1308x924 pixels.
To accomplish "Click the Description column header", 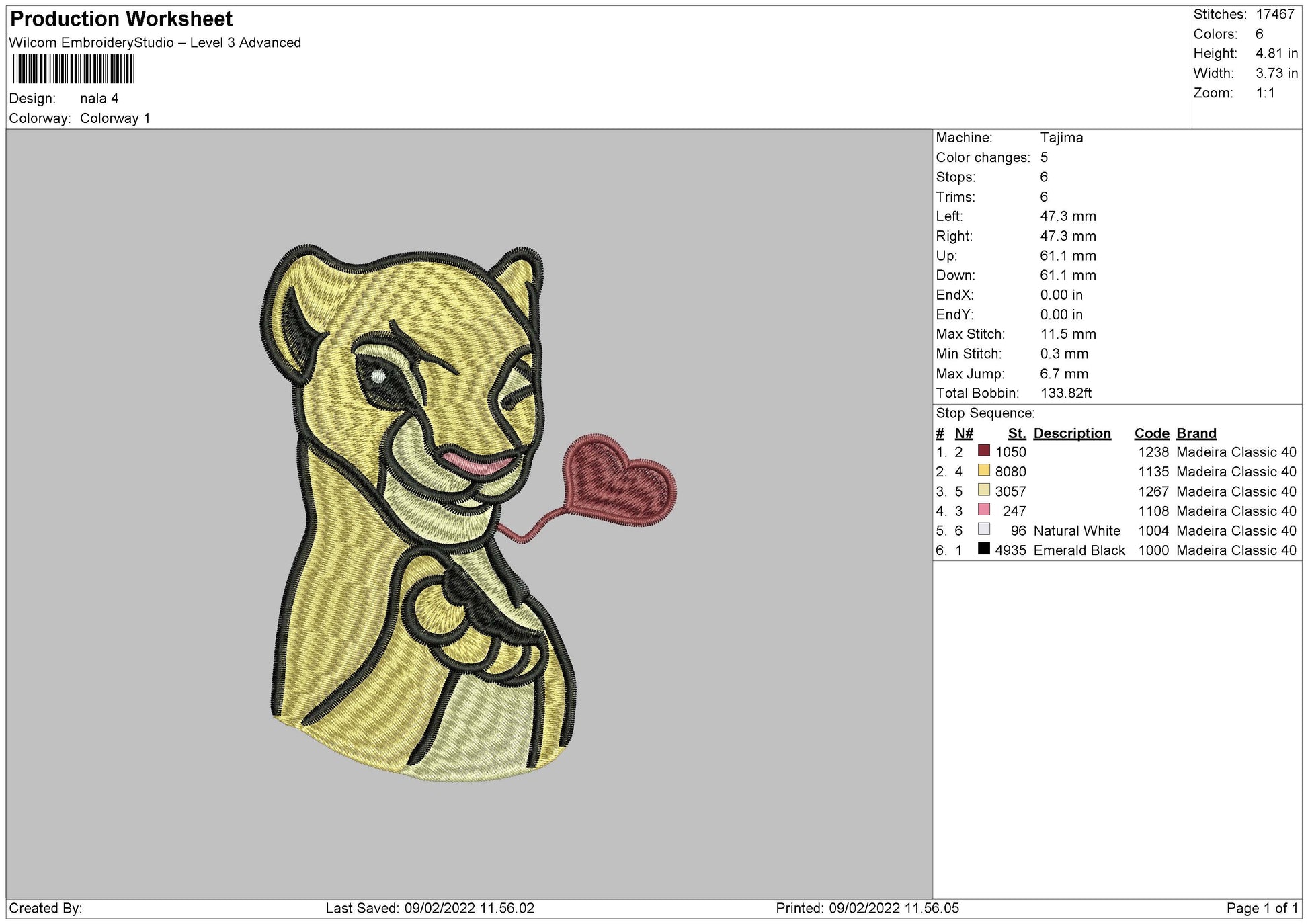I will [x=1071, y=433].
